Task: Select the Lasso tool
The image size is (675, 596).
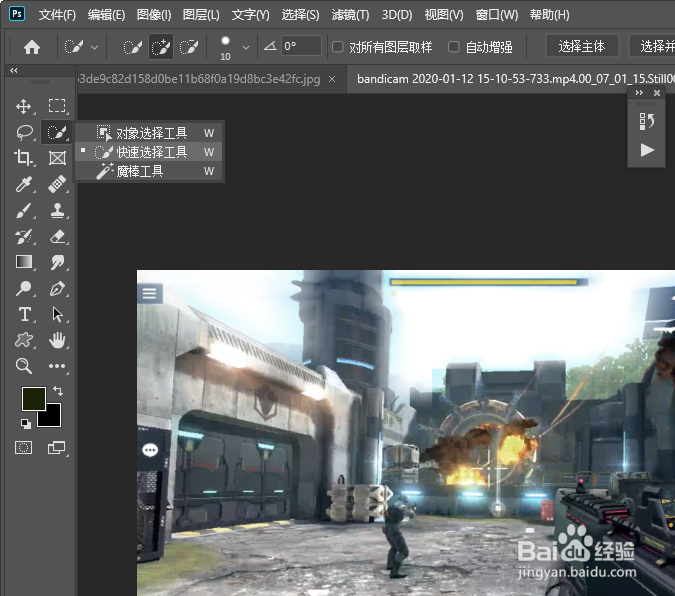Action: [x=24, y=132]
